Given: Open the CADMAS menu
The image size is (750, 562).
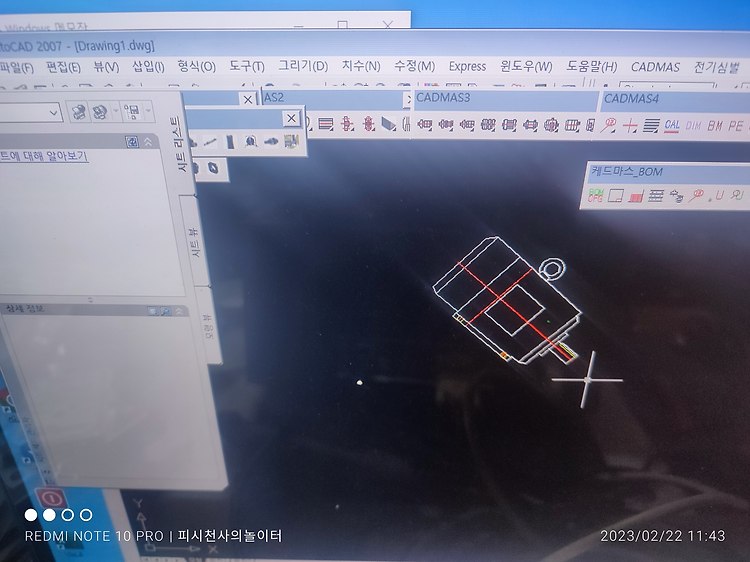Looking at the screenshot, I should pos(655,67).
